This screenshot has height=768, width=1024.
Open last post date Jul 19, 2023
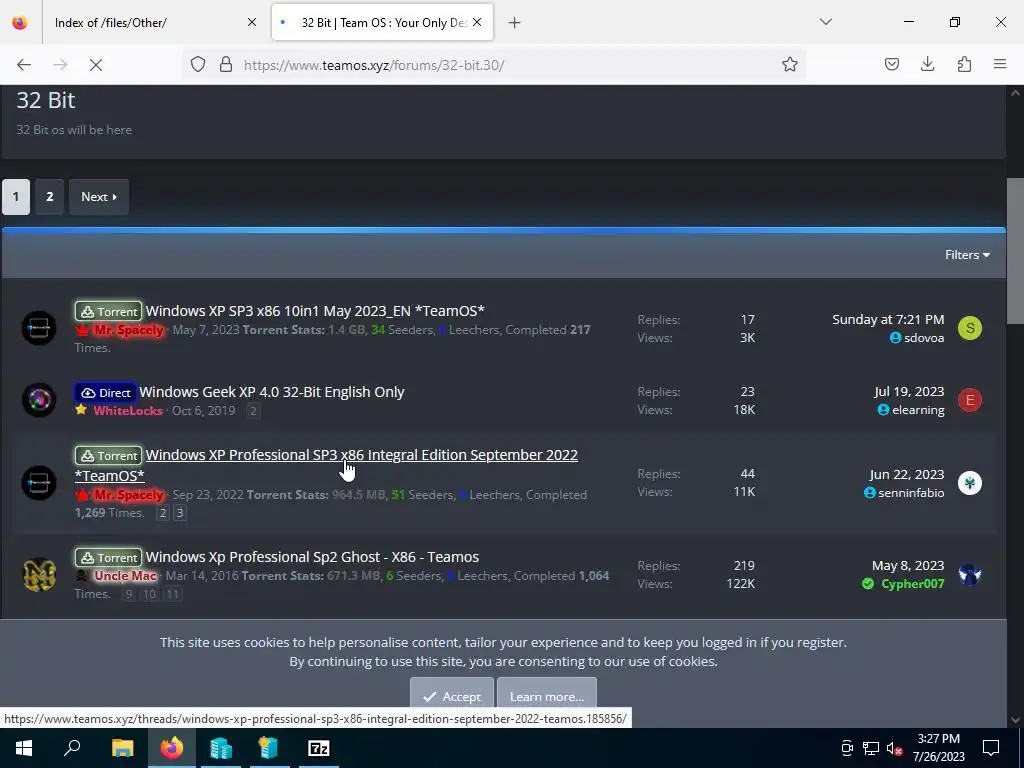909,391
